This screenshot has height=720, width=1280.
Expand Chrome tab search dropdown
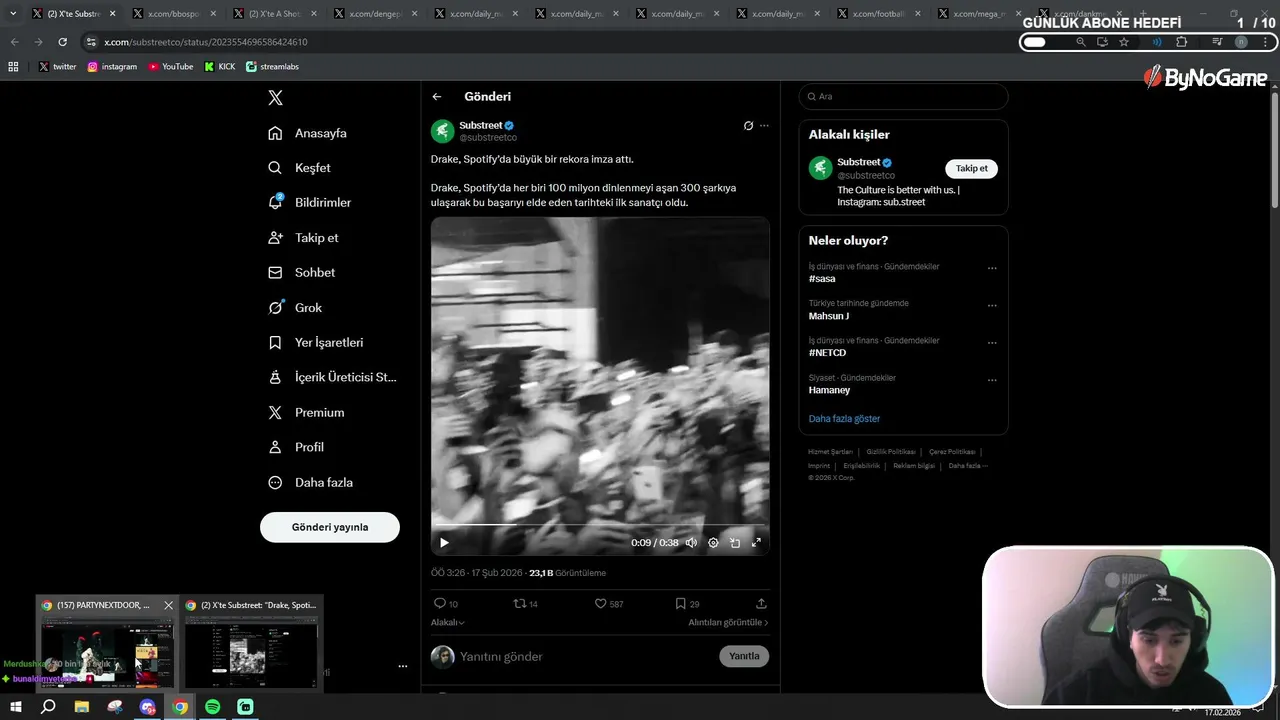[12, 14]
